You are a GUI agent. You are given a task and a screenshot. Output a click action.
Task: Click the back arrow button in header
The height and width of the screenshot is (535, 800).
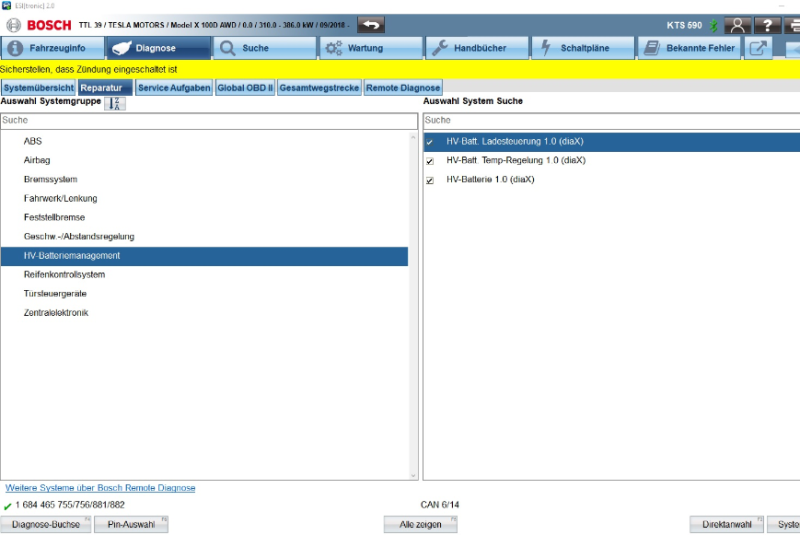tap(371, 24)
